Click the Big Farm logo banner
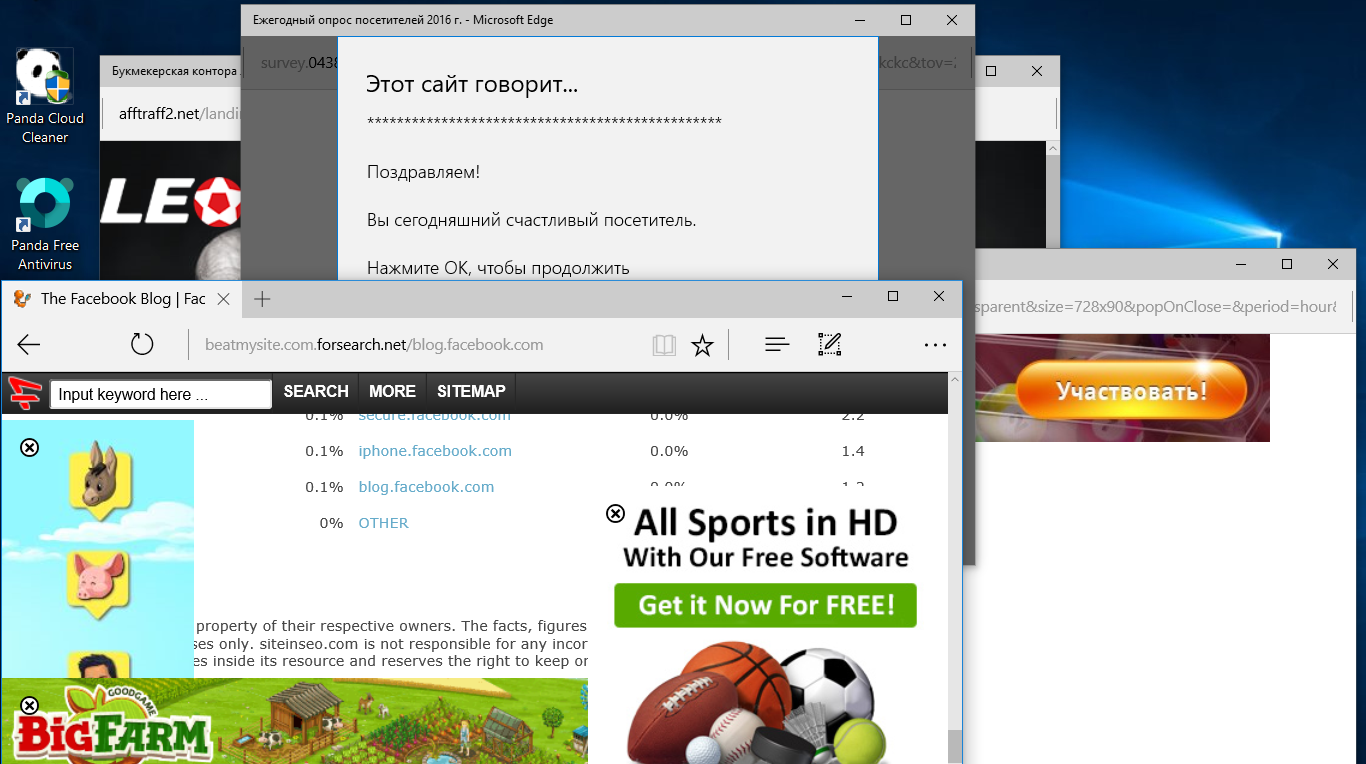The width and height of the screenshot is (1366, 764). 112,725
